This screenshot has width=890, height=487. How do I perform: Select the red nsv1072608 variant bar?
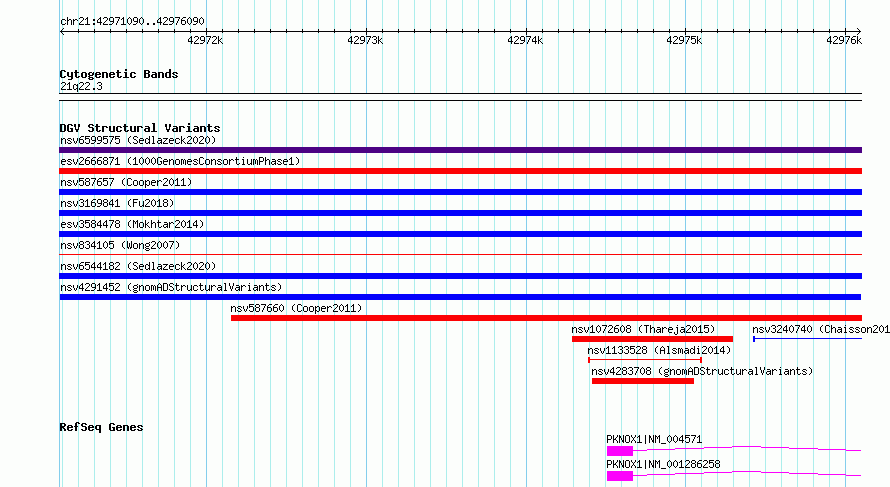pos(652,339)
